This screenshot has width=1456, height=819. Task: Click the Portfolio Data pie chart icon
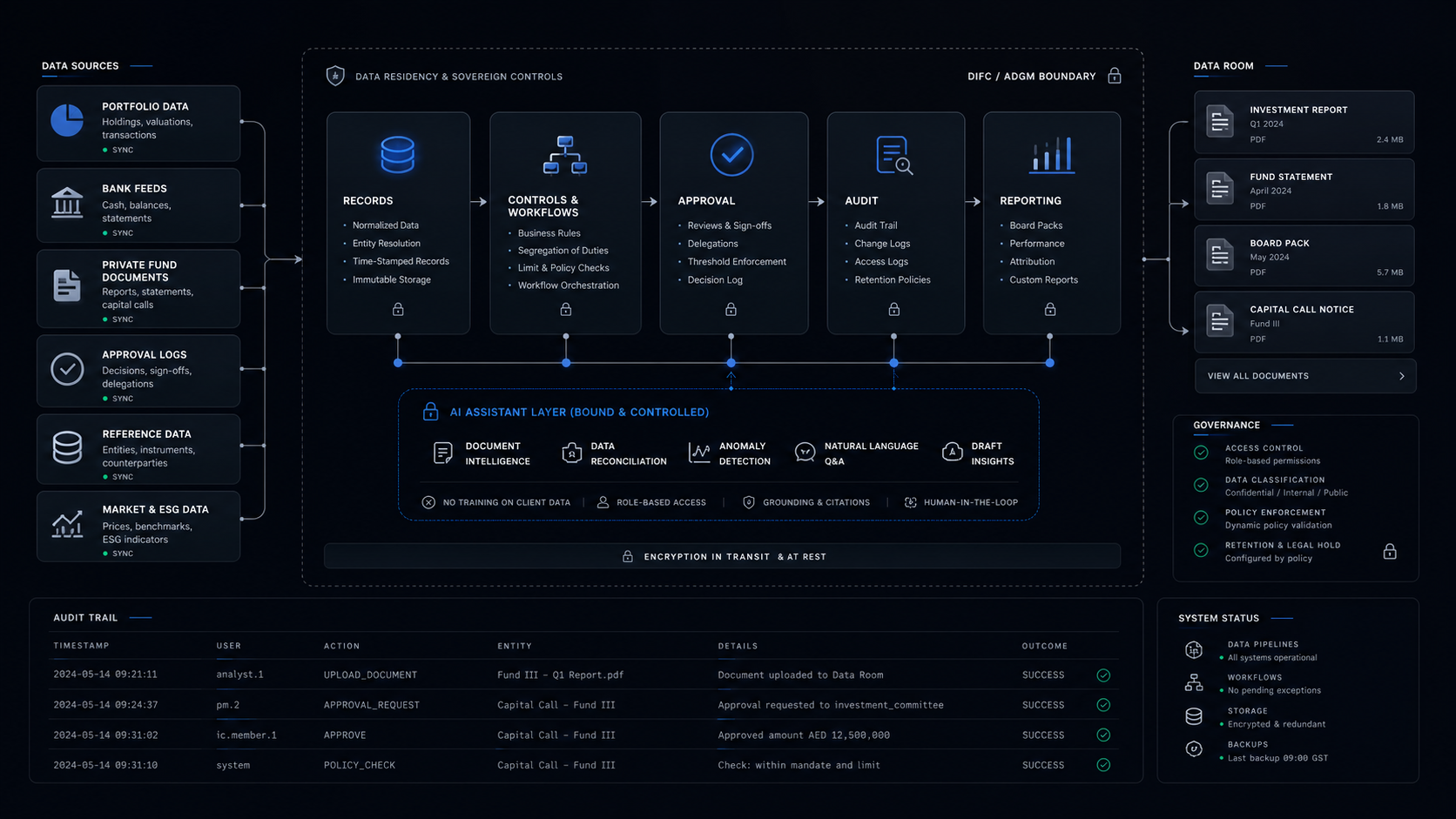click(67, 120)
